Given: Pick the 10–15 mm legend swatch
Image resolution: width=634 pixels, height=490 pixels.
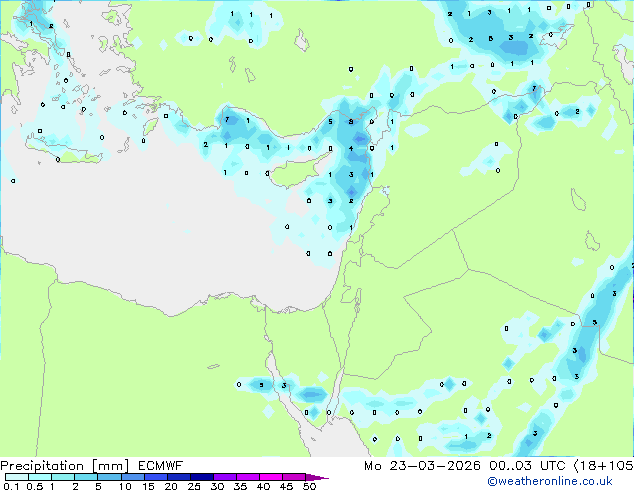Looking at the screenshot, I should (133, 477).
